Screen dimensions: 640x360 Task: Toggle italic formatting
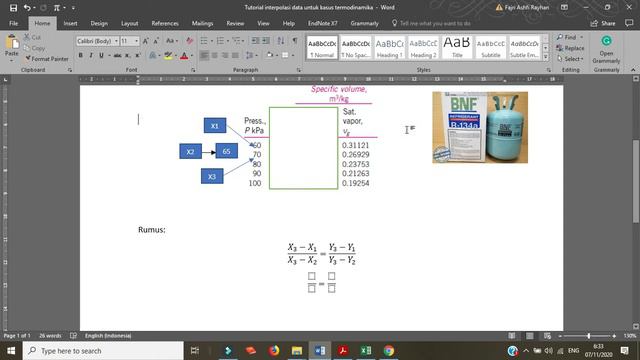(91, 55)
